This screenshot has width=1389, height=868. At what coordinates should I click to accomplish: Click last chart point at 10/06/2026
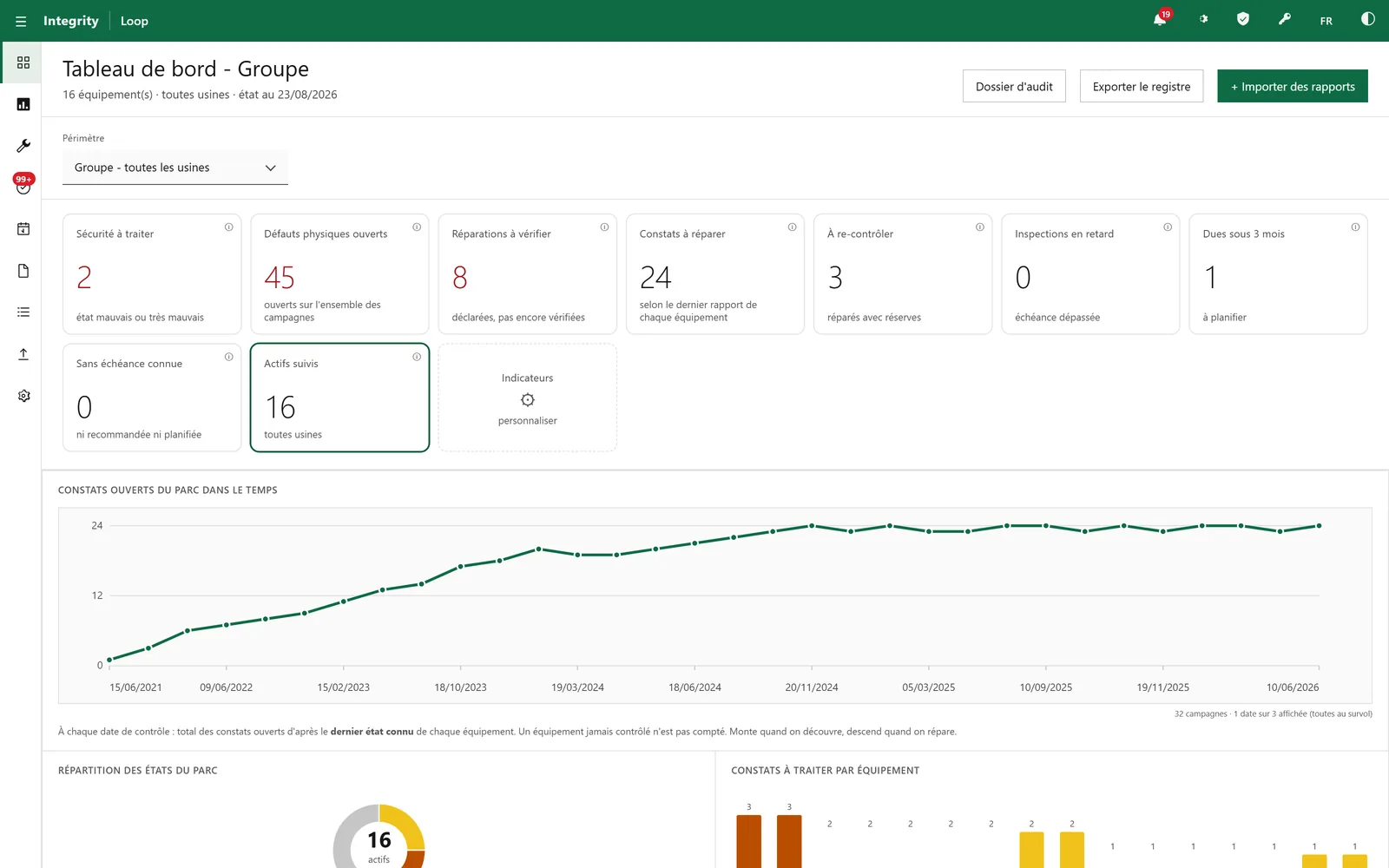1319,526
